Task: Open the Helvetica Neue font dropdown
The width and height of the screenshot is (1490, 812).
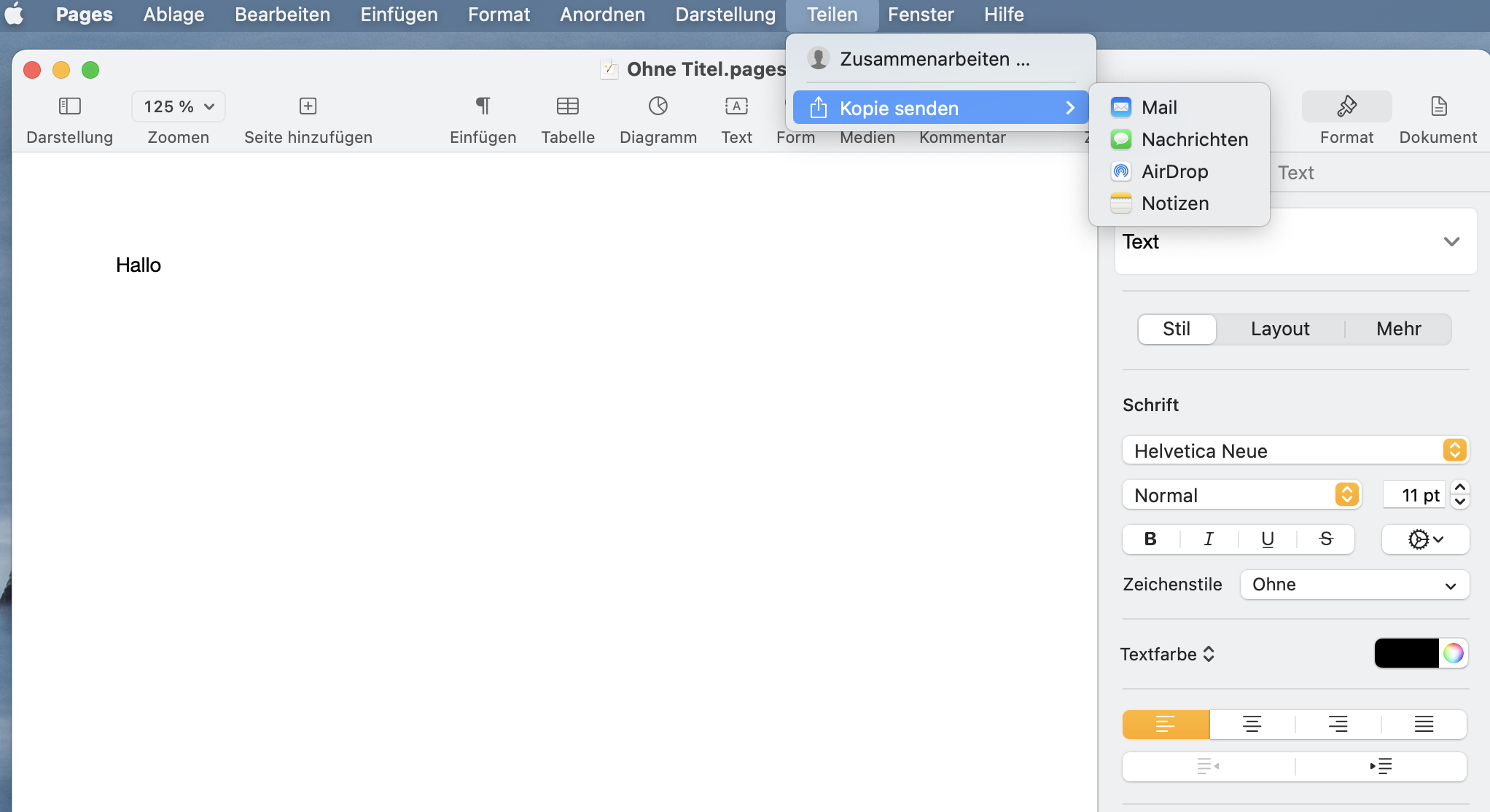Action: point(1295,450)
